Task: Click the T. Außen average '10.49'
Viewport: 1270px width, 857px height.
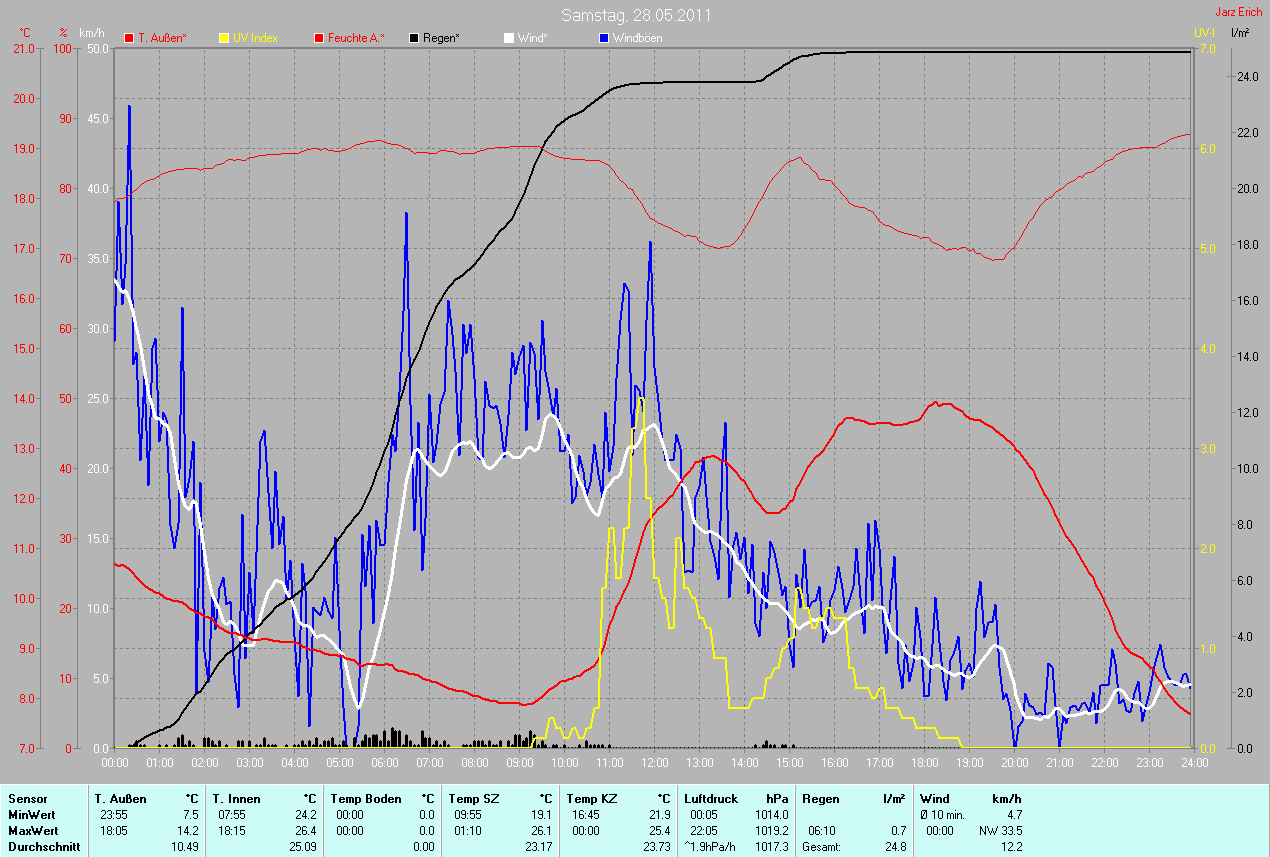Action: point(187,847)
